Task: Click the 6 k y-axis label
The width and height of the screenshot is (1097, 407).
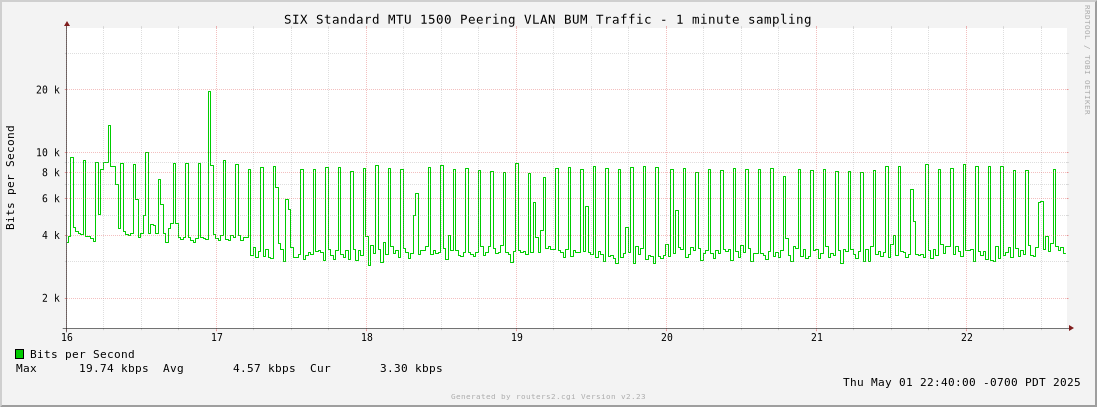Action: coord(51,199)
